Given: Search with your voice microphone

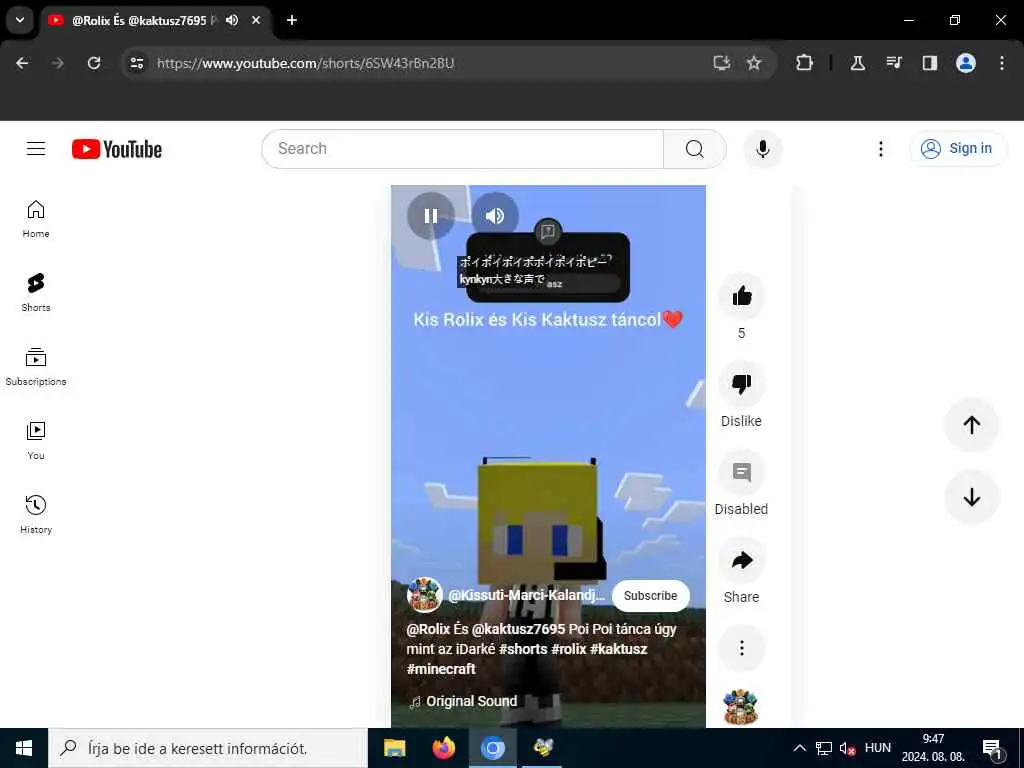Looking at the screenshot, I should pyautogui.click(x=763, y=149).
